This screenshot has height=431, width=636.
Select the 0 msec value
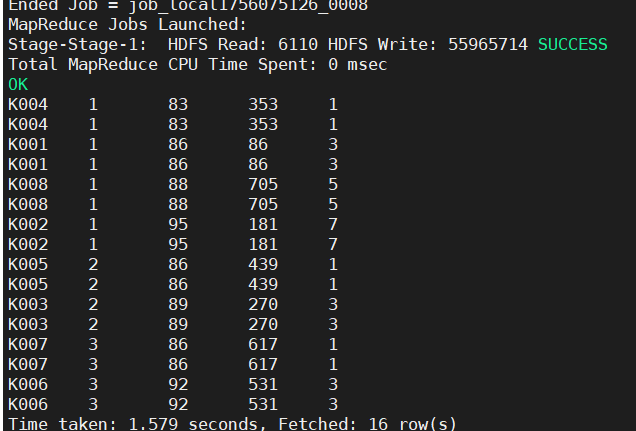tap(357, 65)
